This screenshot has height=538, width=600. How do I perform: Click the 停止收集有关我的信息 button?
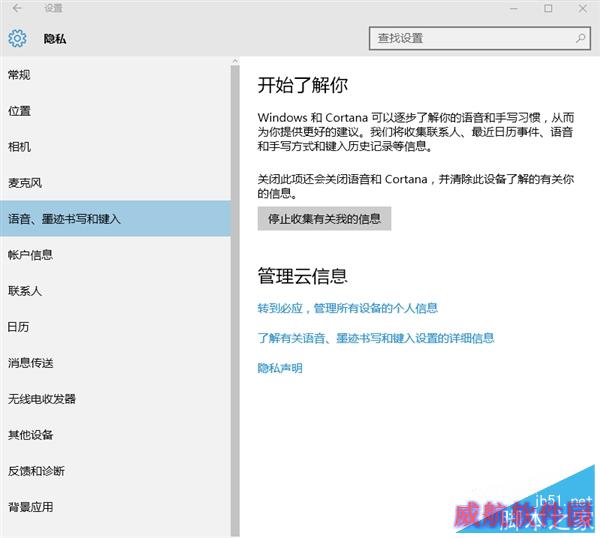point(324,219)
